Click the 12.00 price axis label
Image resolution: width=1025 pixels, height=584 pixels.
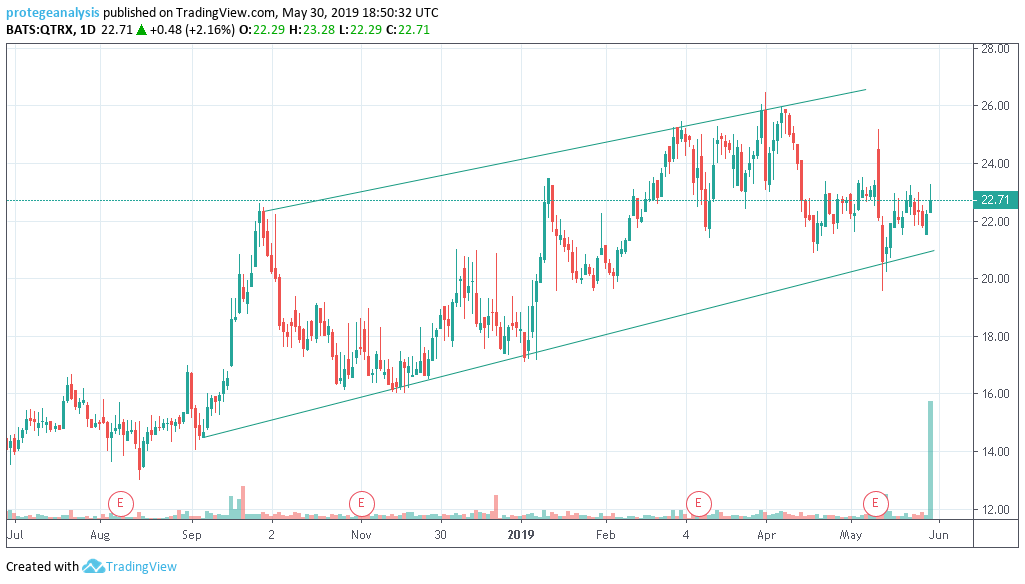[x=995, y=509]
